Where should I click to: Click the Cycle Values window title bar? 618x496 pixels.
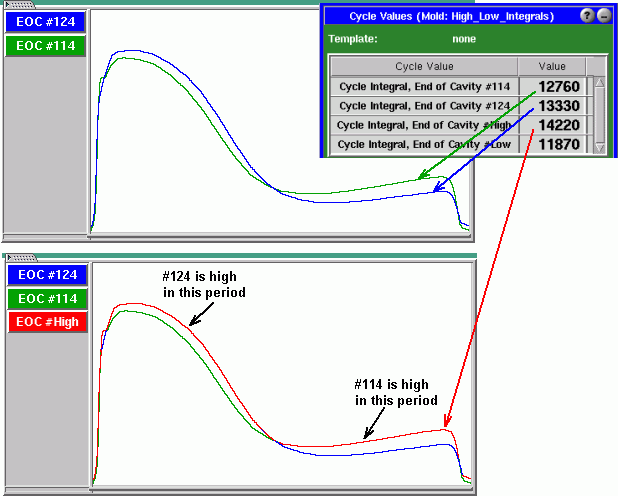coord(452,16)
